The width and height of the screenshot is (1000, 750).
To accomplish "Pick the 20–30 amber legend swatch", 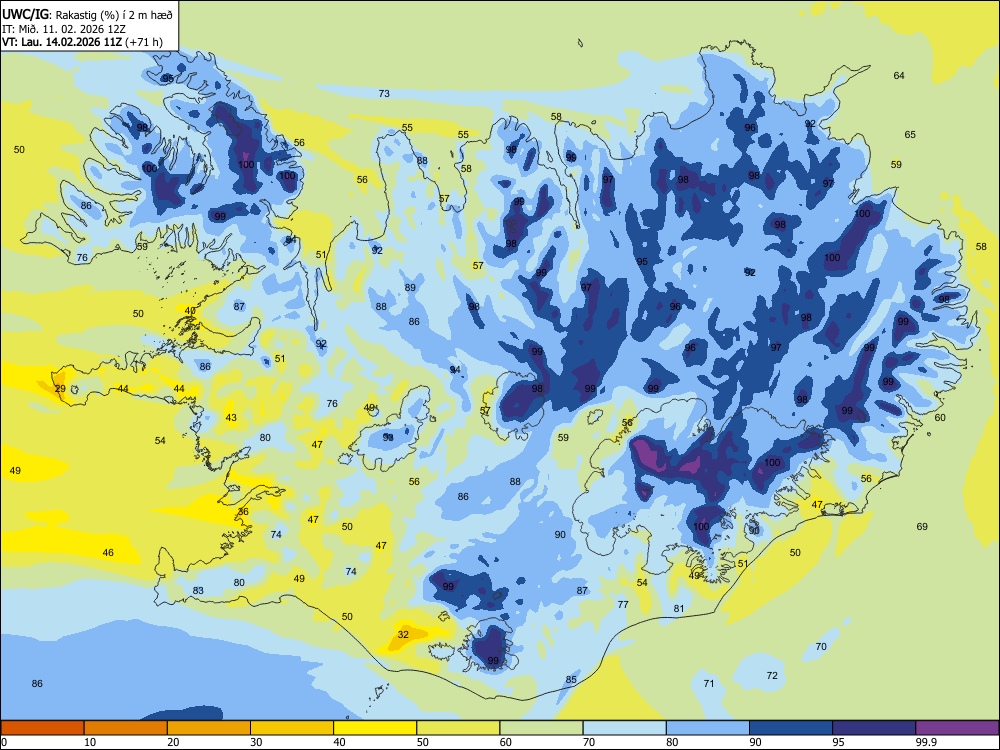I will (x=209, y=728).
